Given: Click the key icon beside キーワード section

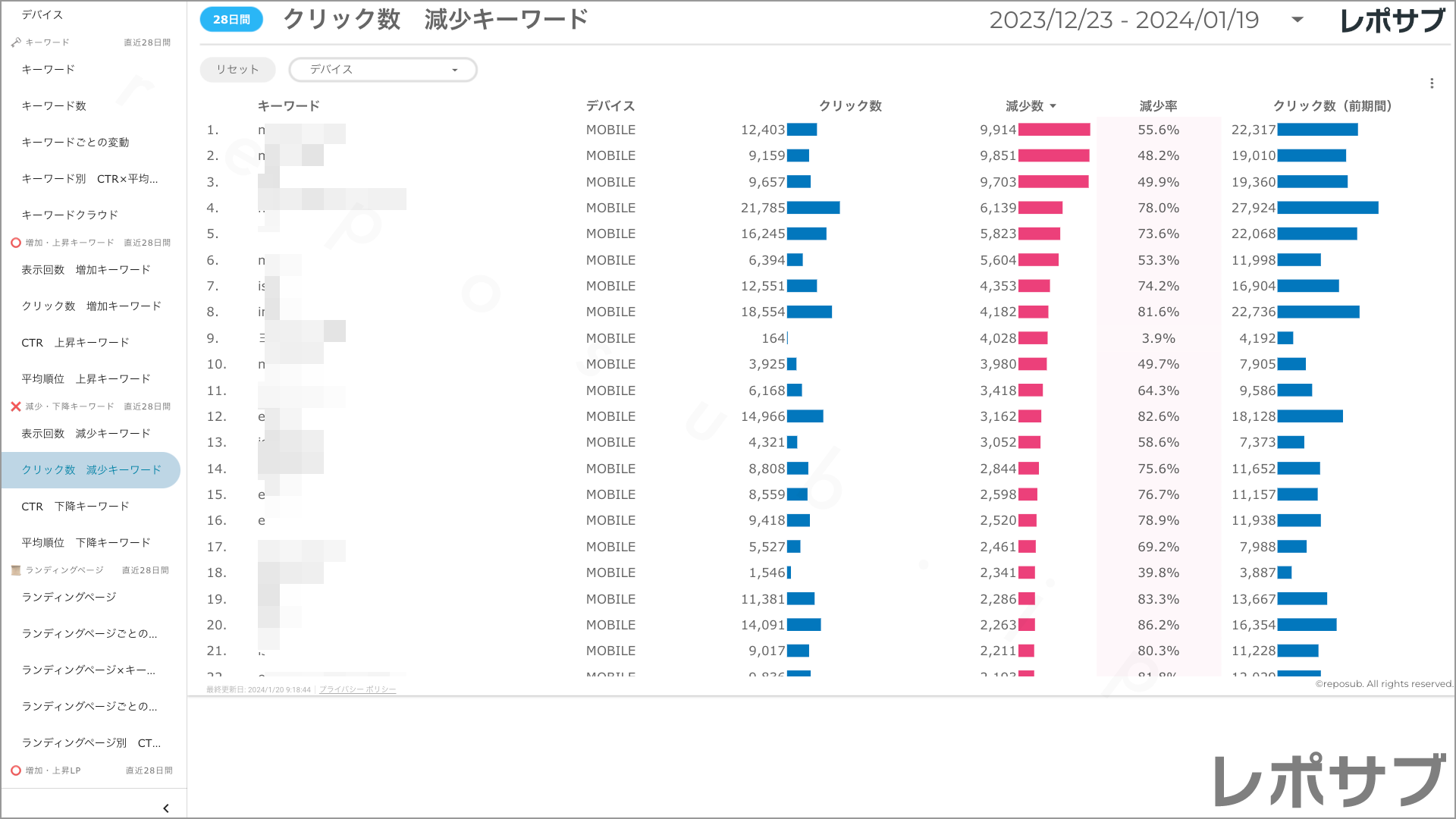Looking at the screenshot, I should tap(16, 42).
